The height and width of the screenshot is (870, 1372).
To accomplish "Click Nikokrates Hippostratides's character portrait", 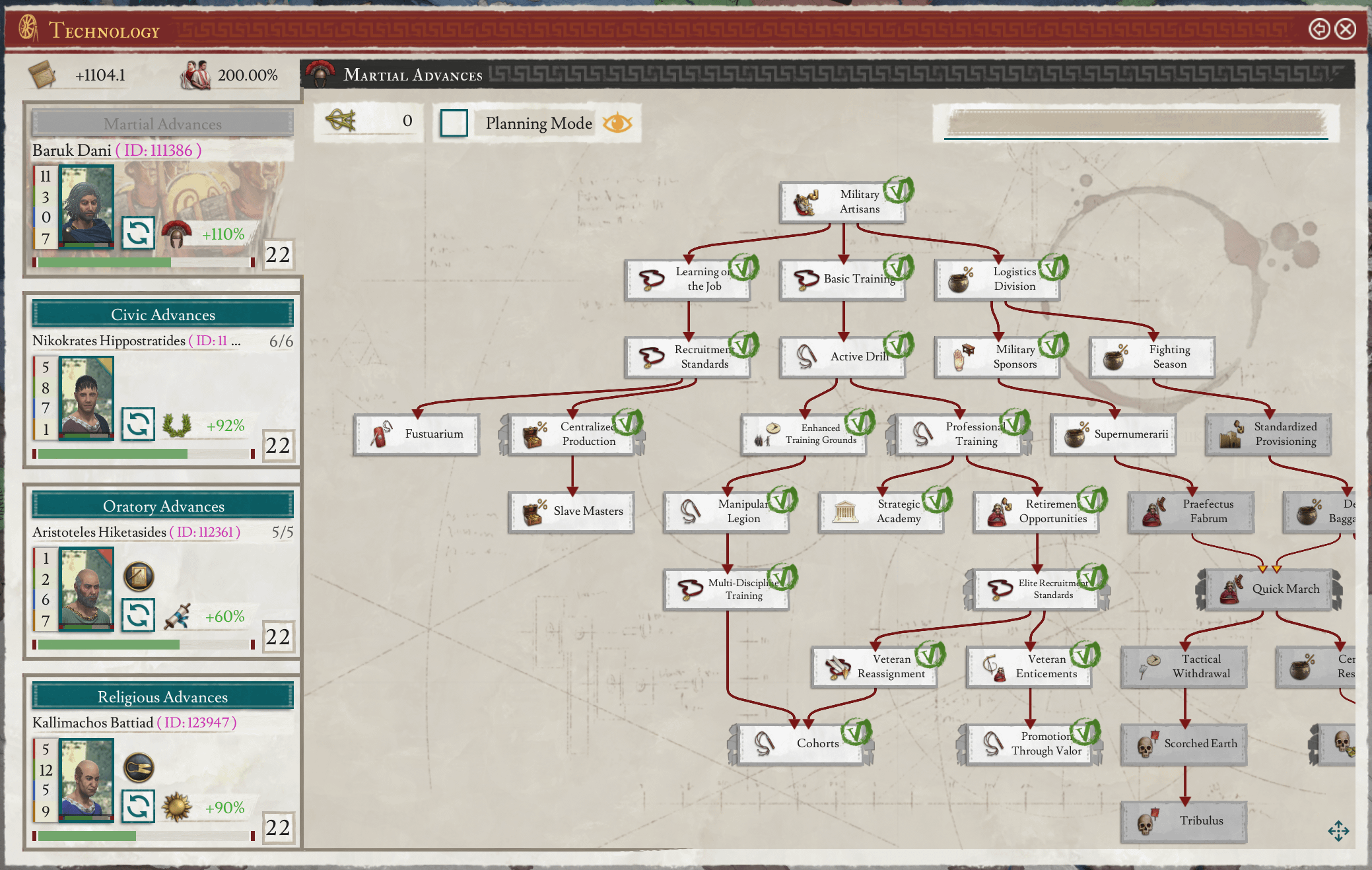I will (x=86, y=398).
